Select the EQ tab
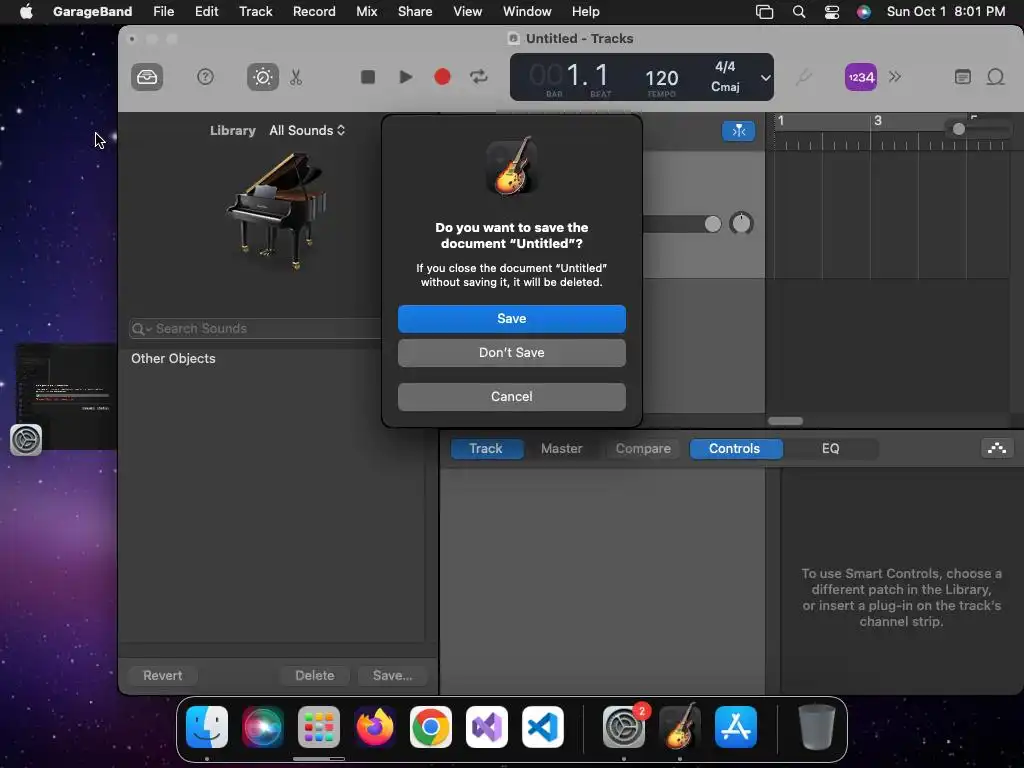The width and height of the screenshot is (1024, 768). (830, 449)
